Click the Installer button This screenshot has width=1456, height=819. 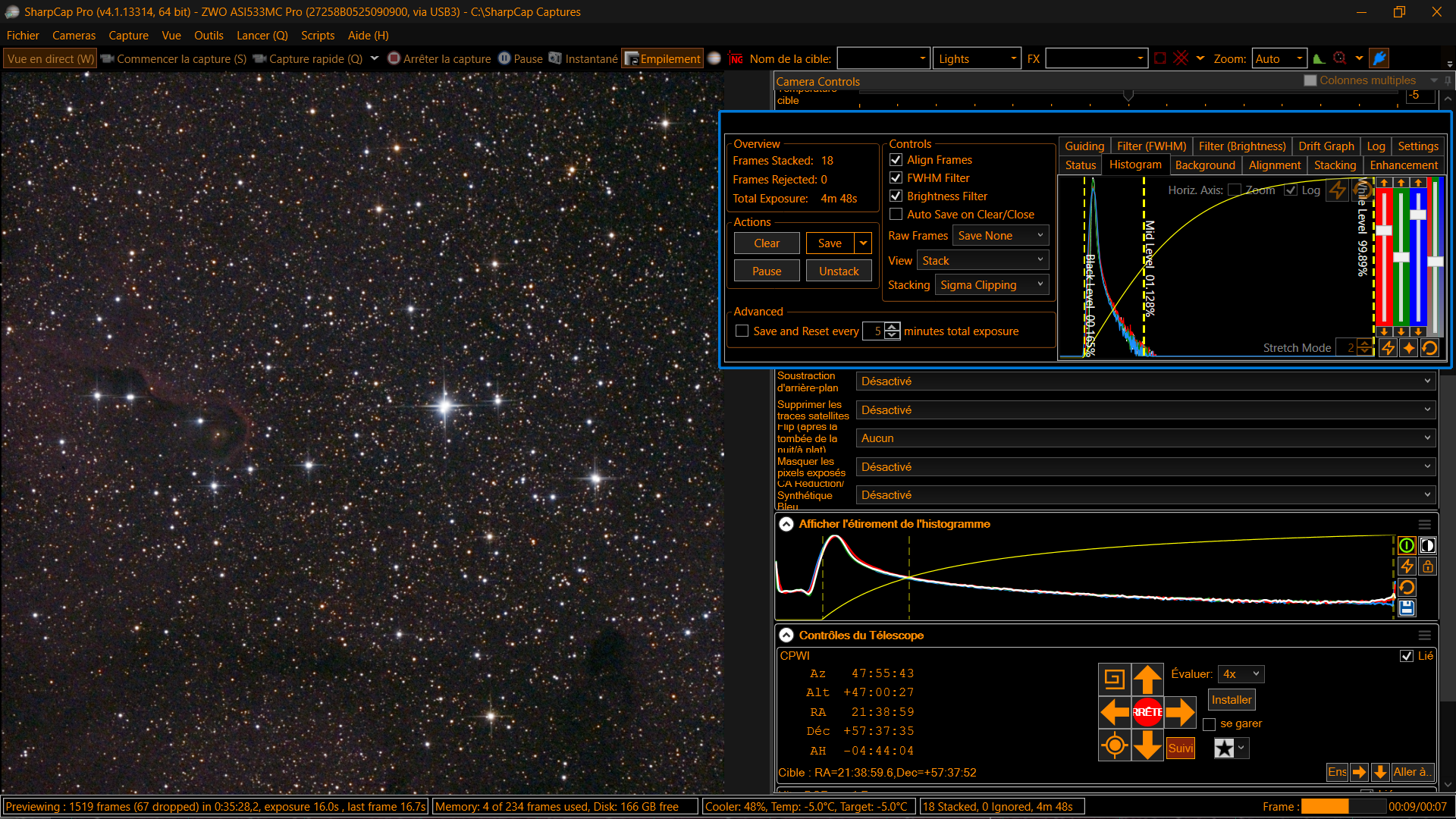coord(1232,700)
